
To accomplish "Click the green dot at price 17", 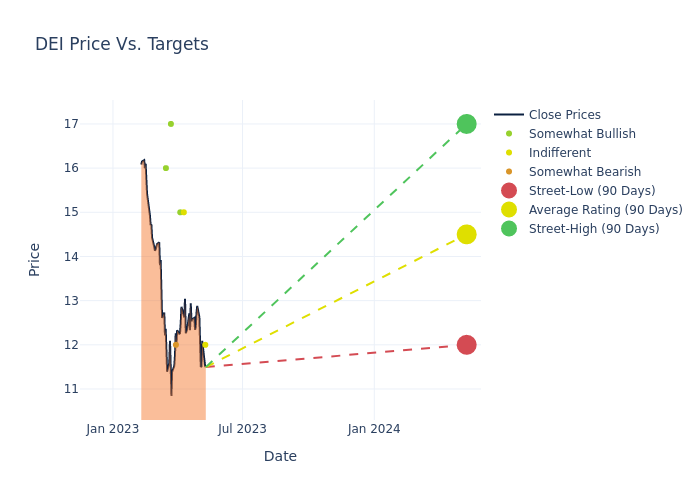I will (171, 124).
